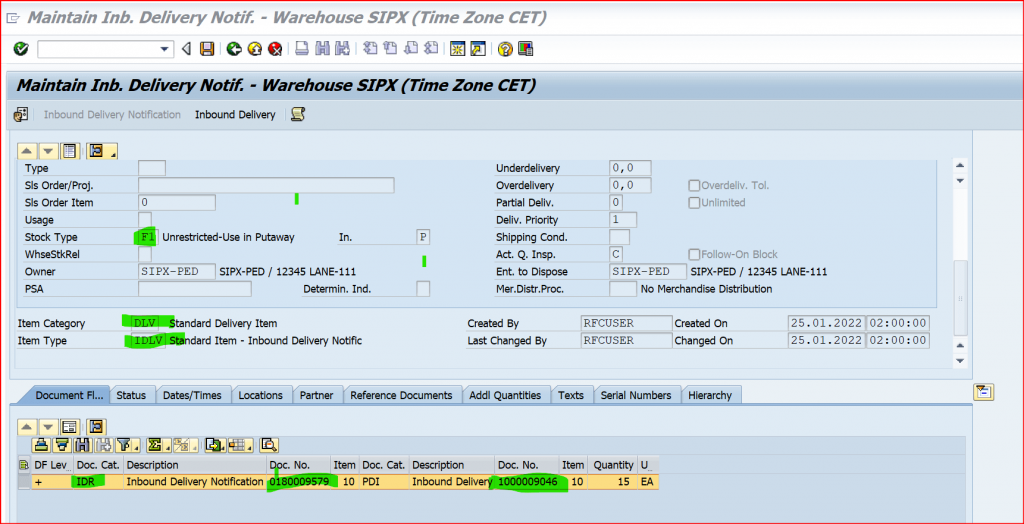1024x524 pixels.
Task: Click the Previous Page icon in the top toolbar
Action: tap(391, 49)
